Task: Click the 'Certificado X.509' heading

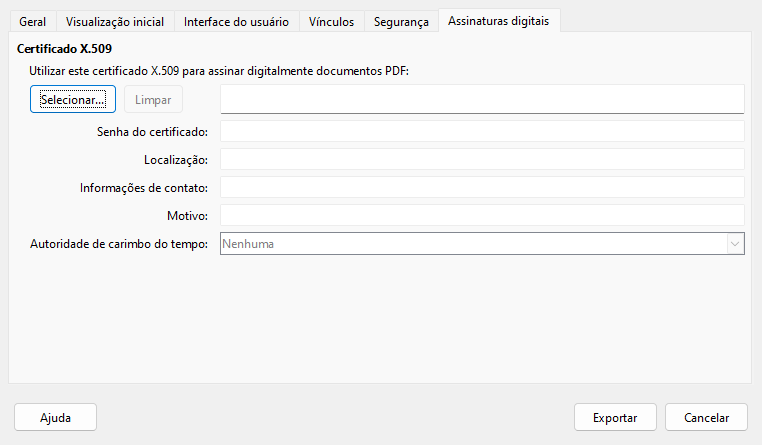Action: point(64,49)
